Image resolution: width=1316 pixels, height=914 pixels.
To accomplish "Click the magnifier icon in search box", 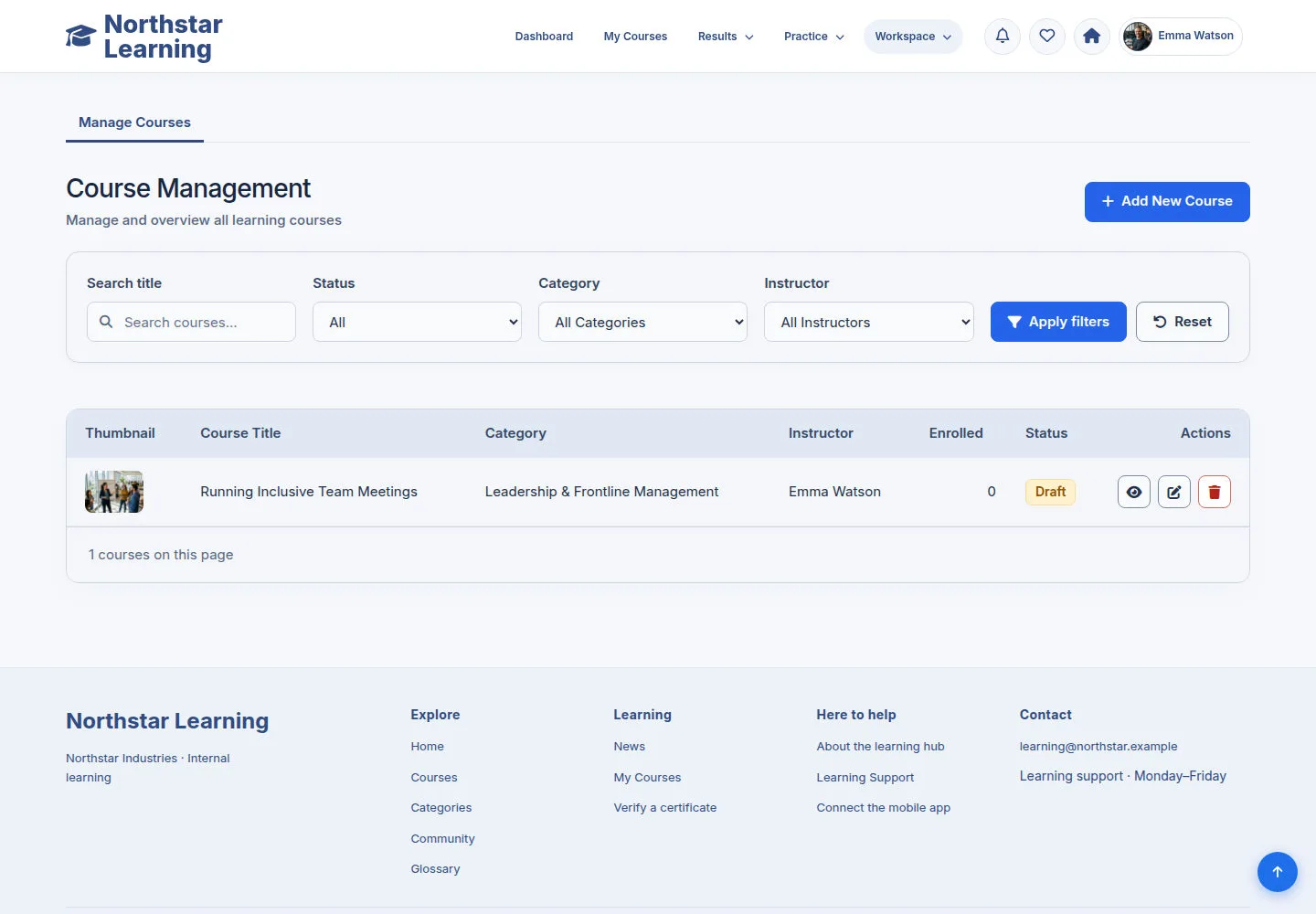I will pos(106,322).
